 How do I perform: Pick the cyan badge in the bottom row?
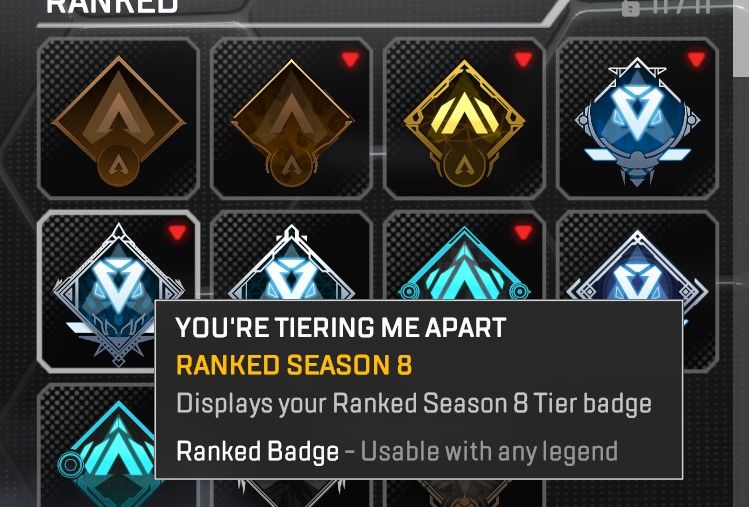(96, 445)
